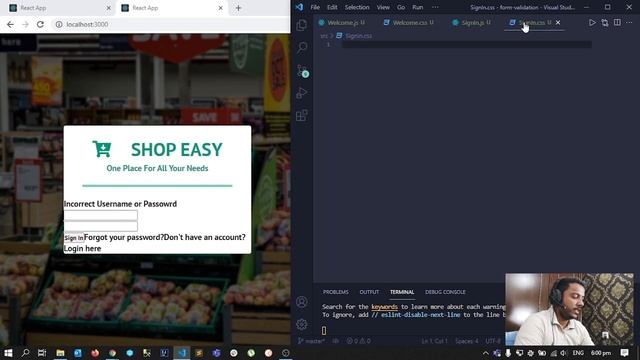
Task: View site information icon in address bar
Action: 59,24
